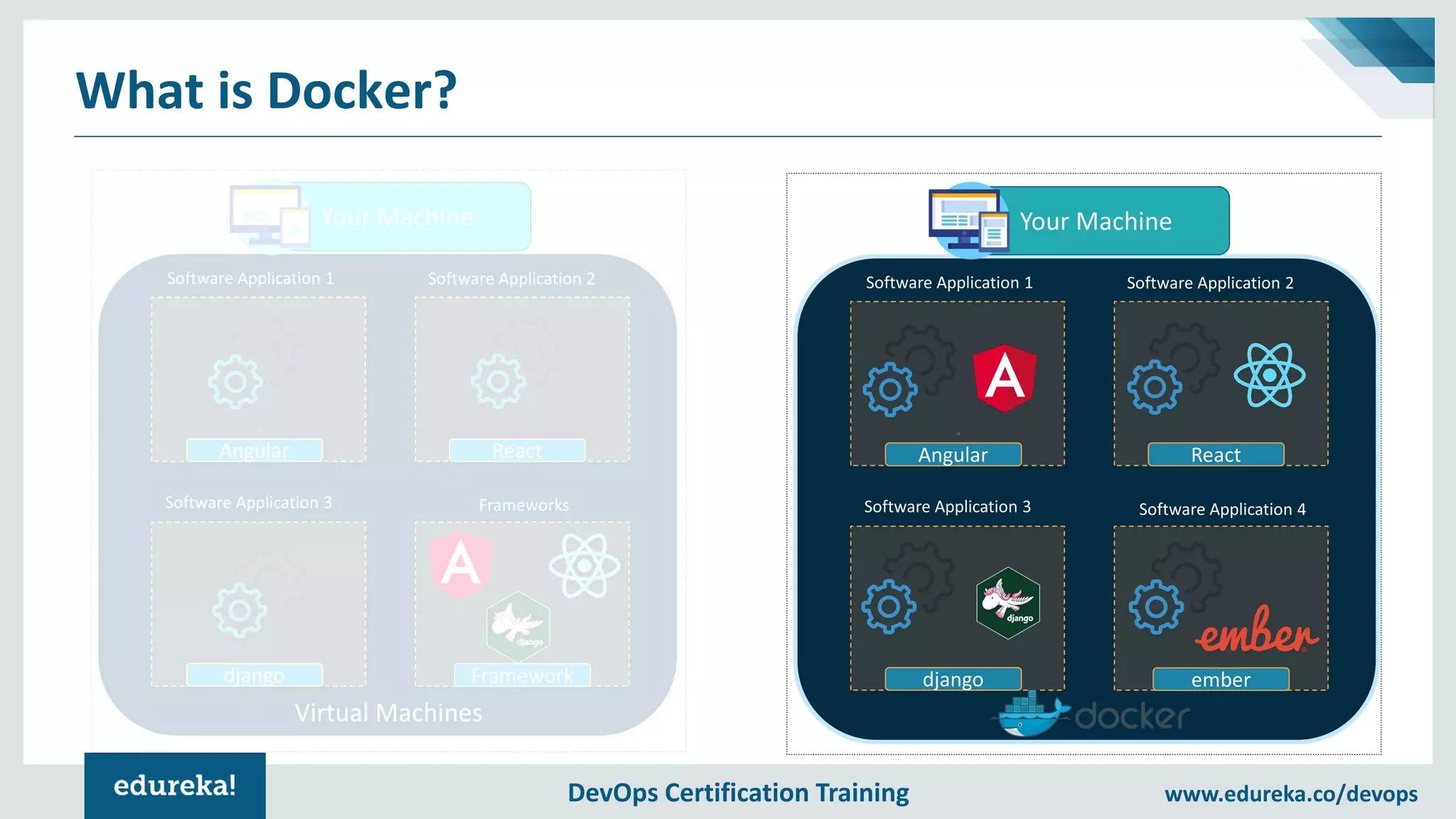Click the red ember logo in Application 4

coord(1256,631)
